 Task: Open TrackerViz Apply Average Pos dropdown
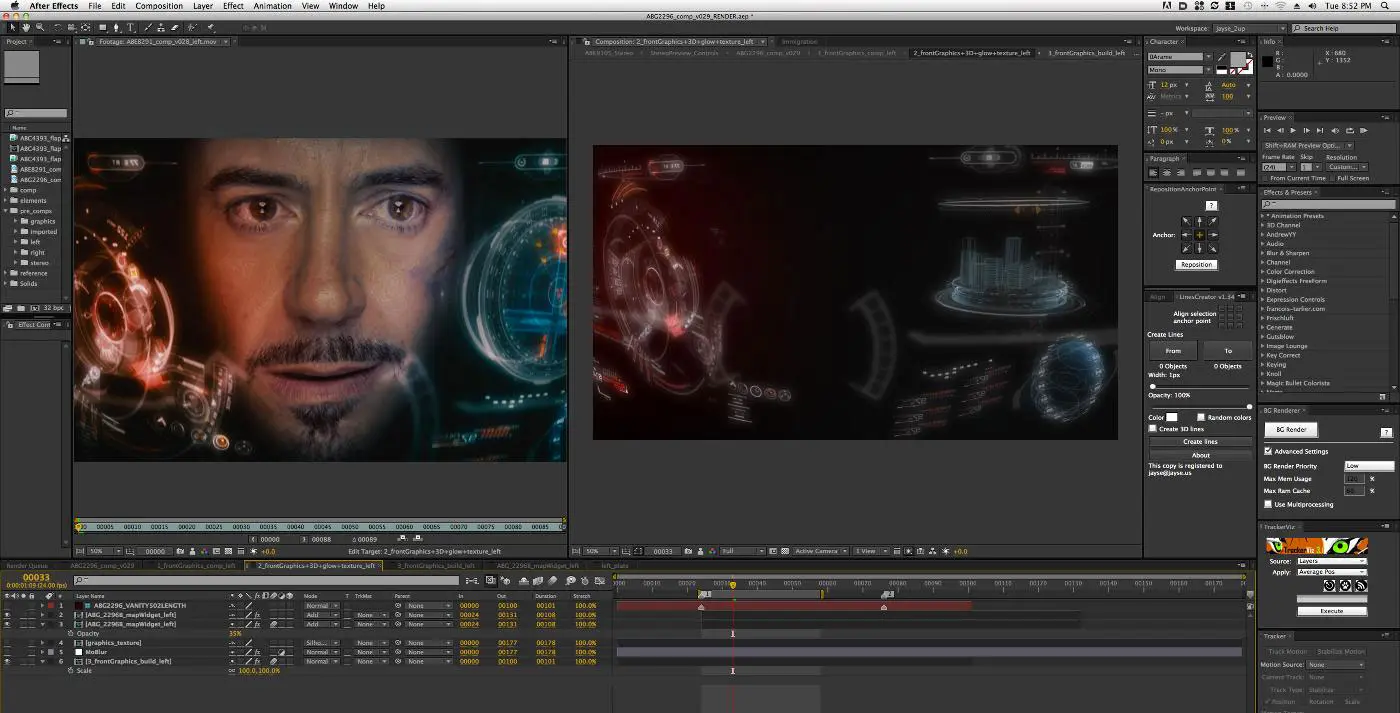click(1332, 571)
